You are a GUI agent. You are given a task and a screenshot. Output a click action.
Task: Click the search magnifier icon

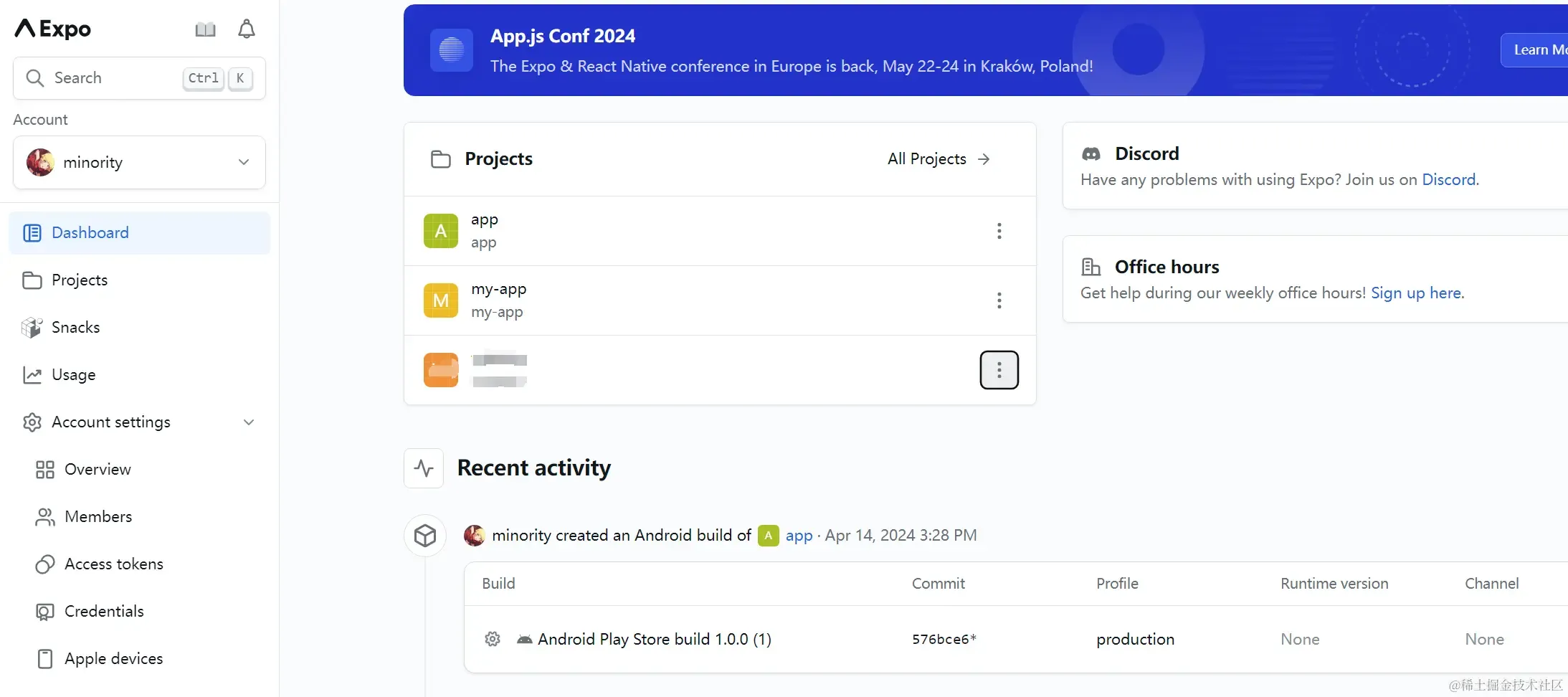(x=35, y=77)
